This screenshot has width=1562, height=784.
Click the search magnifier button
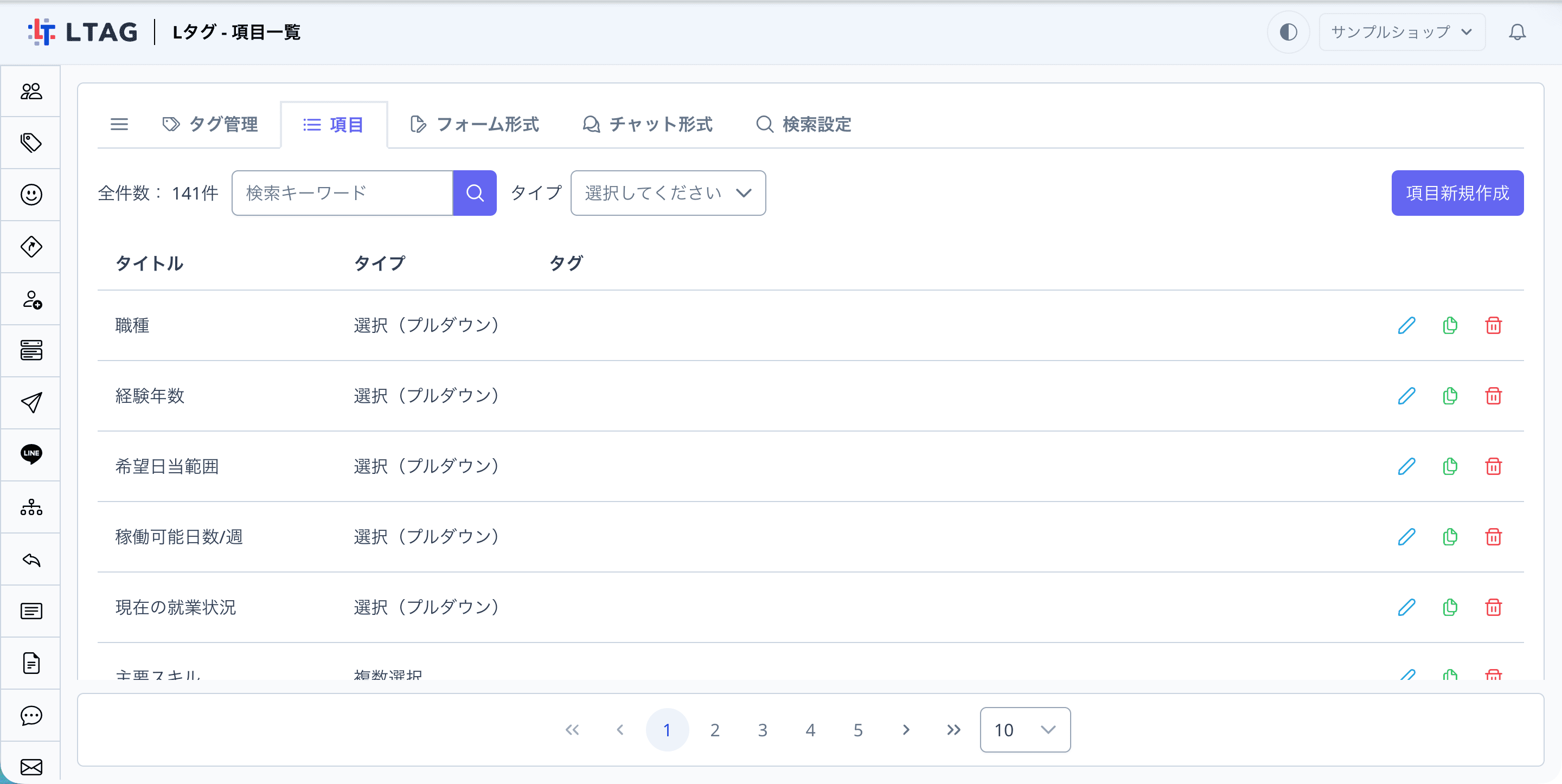click(475, 193)
